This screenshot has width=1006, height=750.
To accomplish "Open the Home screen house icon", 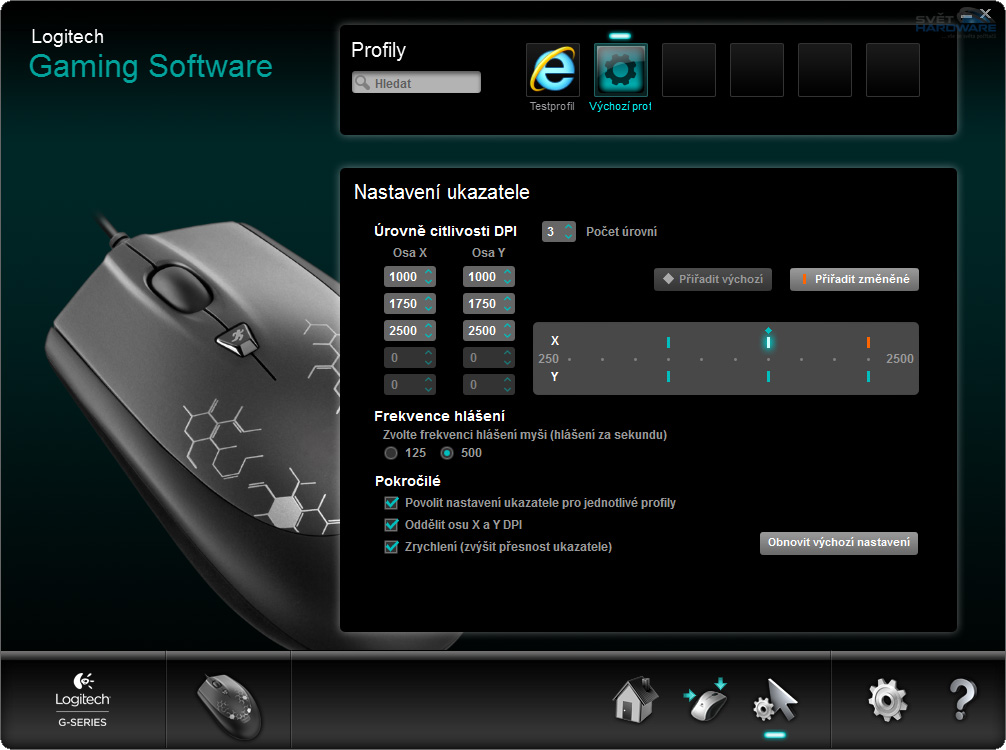I will tap(636, 699).
